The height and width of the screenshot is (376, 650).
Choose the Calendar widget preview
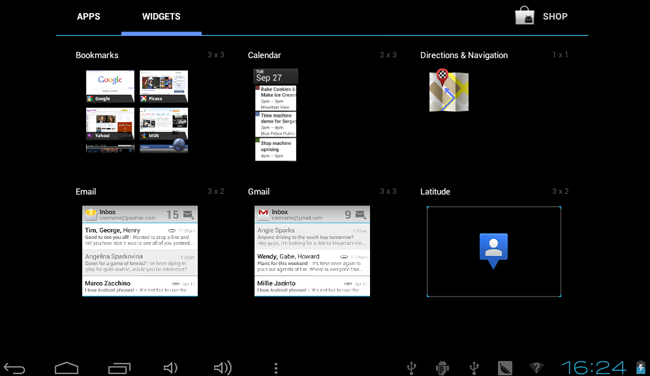click(275, 114)
